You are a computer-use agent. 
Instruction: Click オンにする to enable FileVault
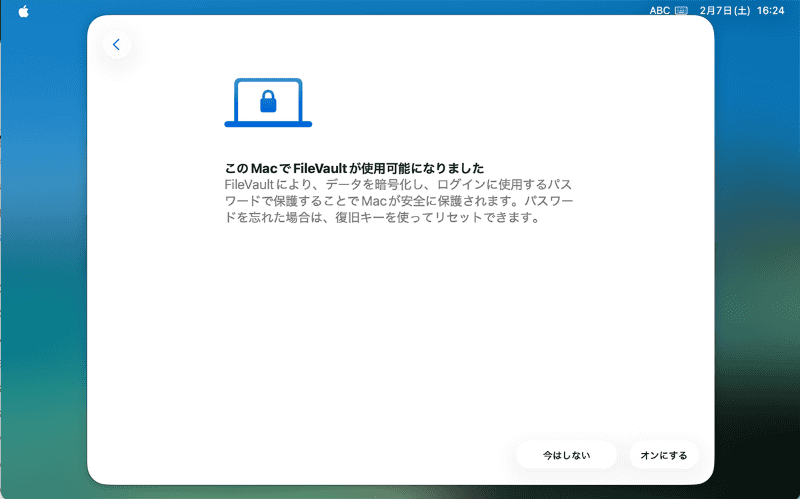click(x=664, y=455)
